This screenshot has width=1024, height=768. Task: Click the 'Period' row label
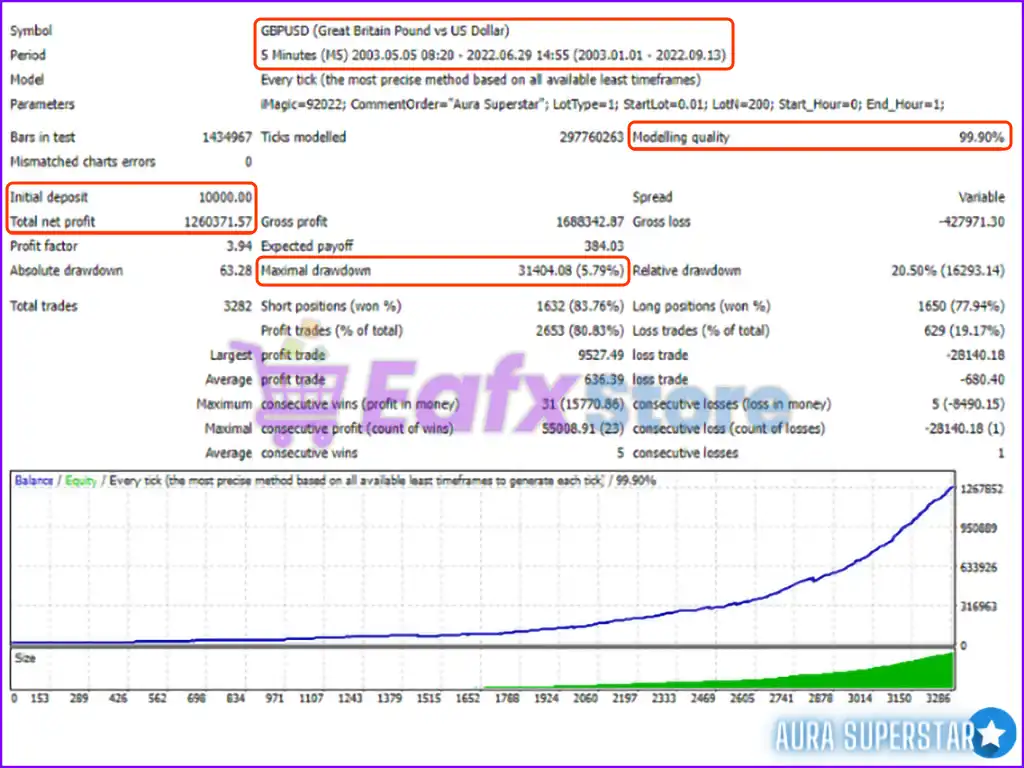(27, 55)
